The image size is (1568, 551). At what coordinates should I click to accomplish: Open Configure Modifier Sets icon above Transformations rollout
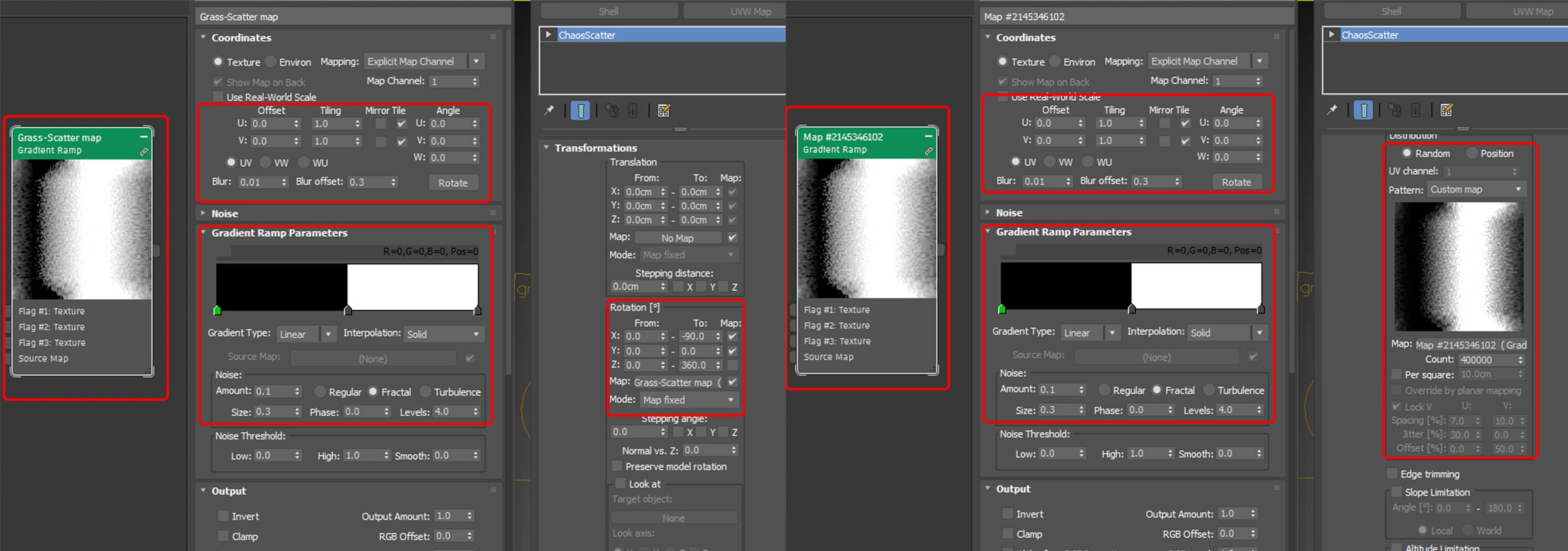[x=664, y=110]
